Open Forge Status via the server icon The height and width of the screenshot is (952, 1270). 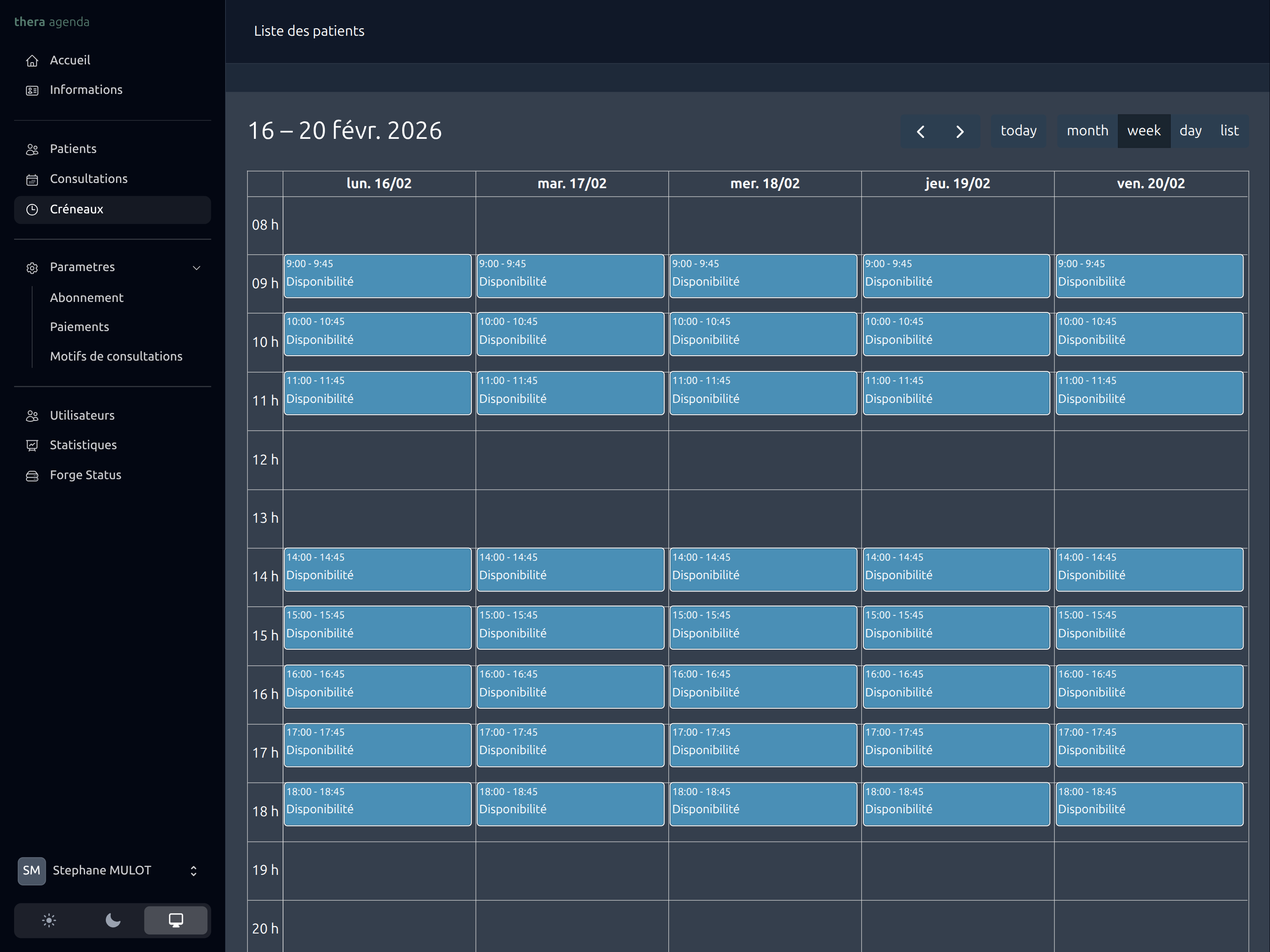[33, 475]
